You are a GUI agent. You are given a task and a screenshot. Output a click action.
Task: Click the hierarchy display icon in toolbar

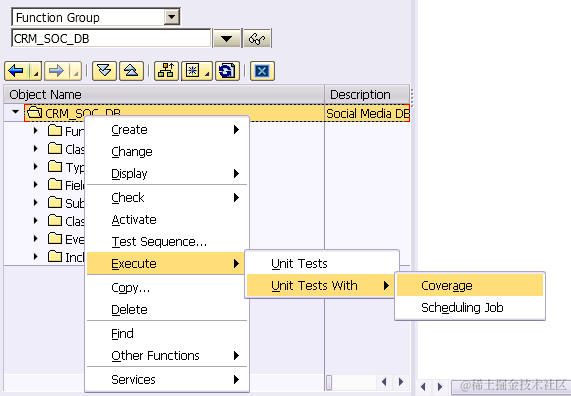(166, 71)
